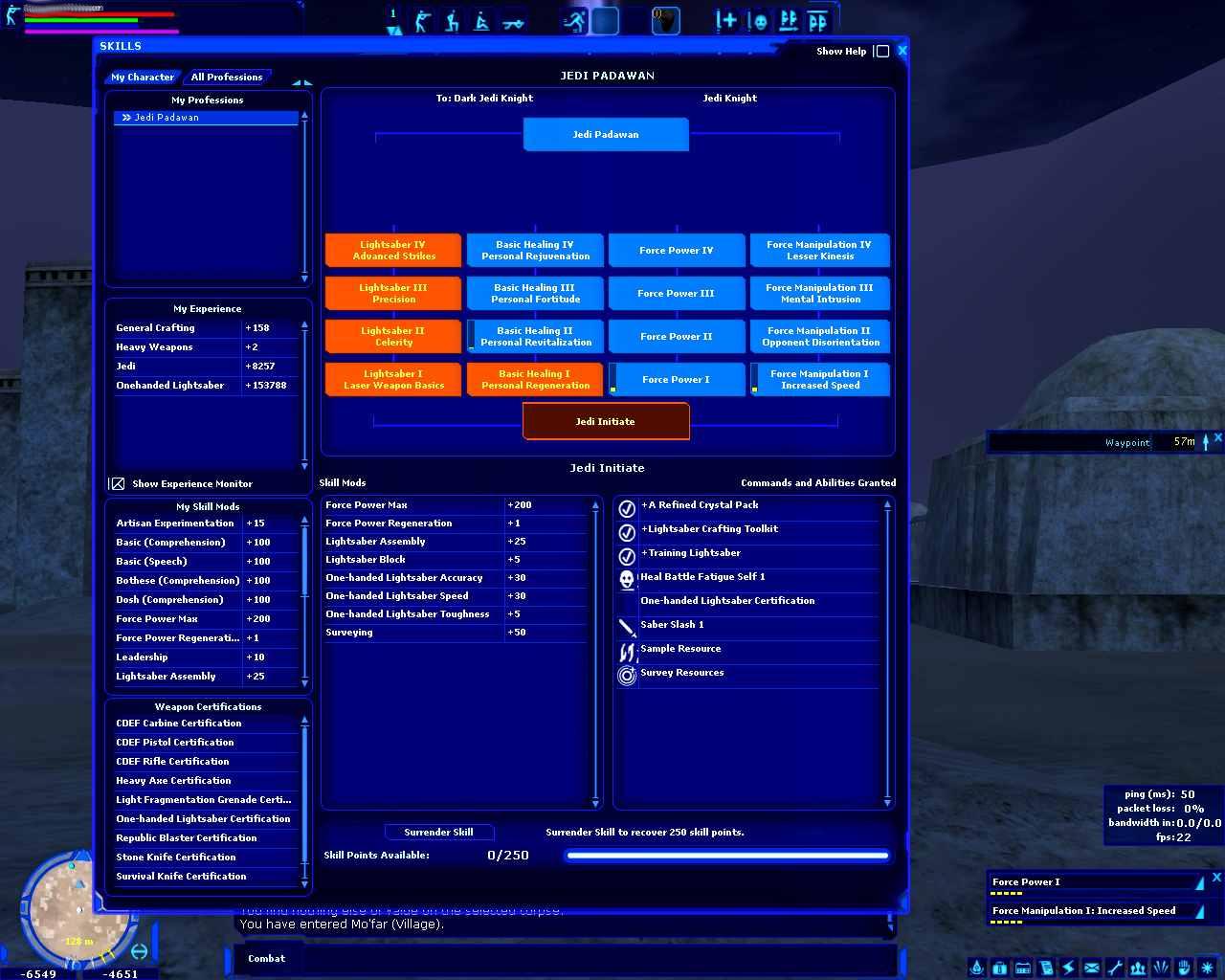Open the scroll document icon
The image size is (1225, 980).
[x=1046, y=968]
